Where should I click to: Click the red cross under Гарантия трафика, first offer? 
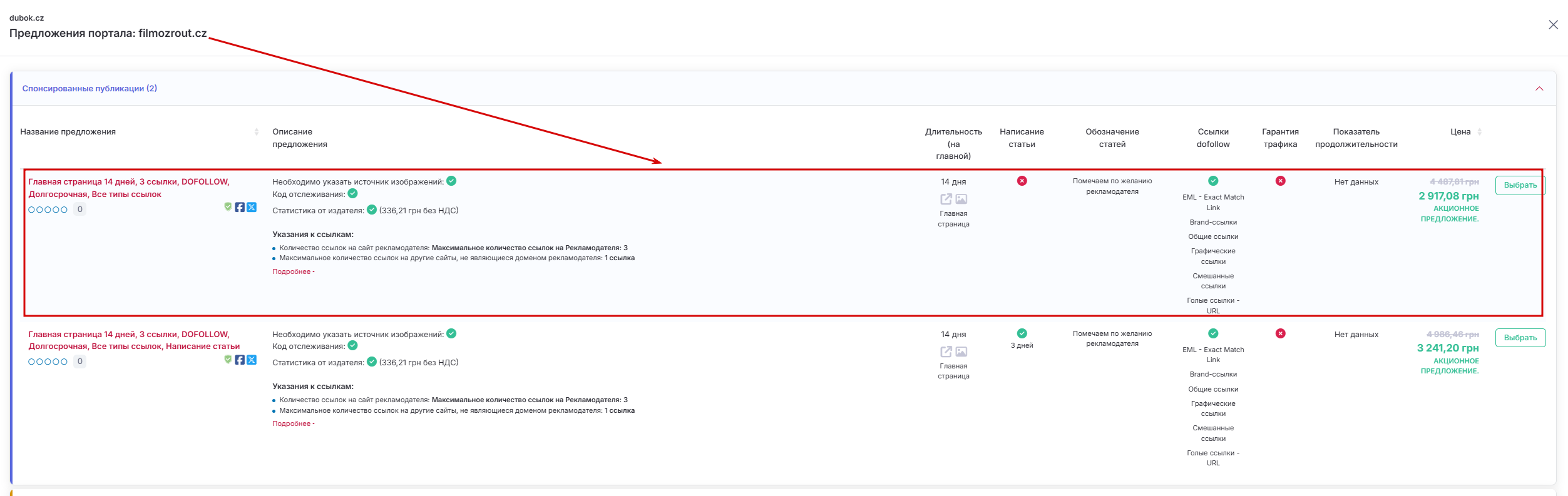[x=1280, y=181]
